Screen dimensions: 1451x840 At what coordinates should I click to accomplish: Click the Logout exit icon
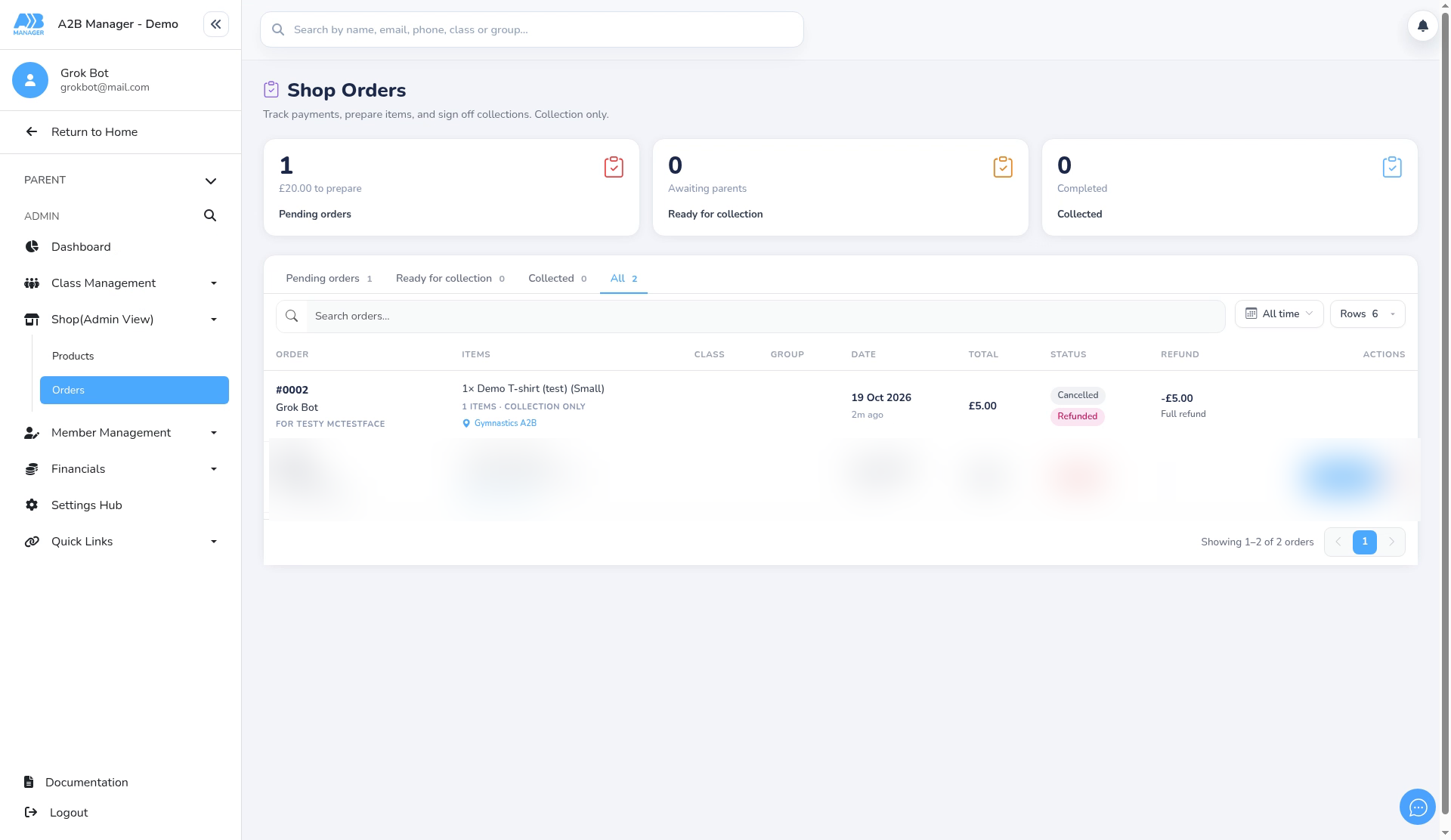(31, 812)
